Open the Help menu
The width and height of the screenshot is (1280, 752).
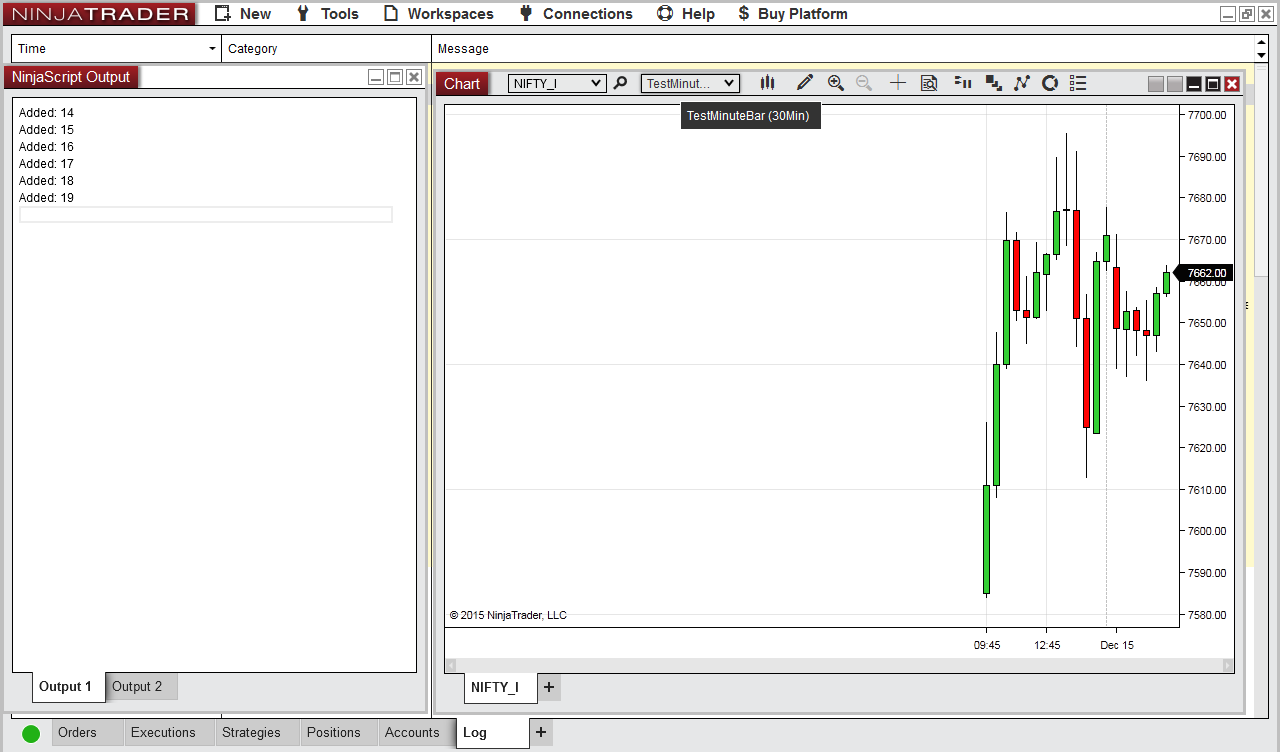pyautogui.click(x=686, y=14)
